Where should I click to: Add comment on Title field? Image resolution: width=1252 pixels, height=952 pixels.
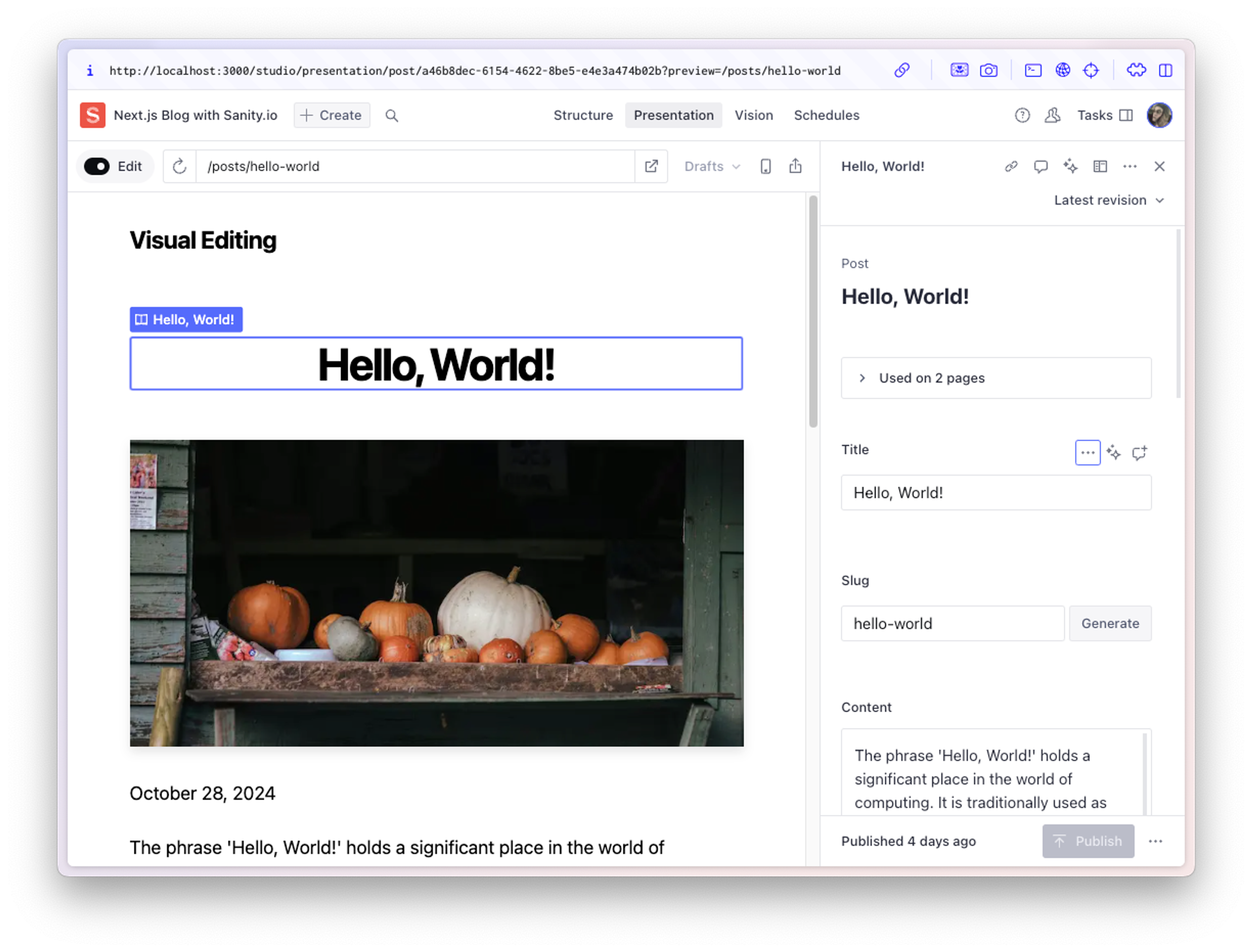coord(1139,452)
